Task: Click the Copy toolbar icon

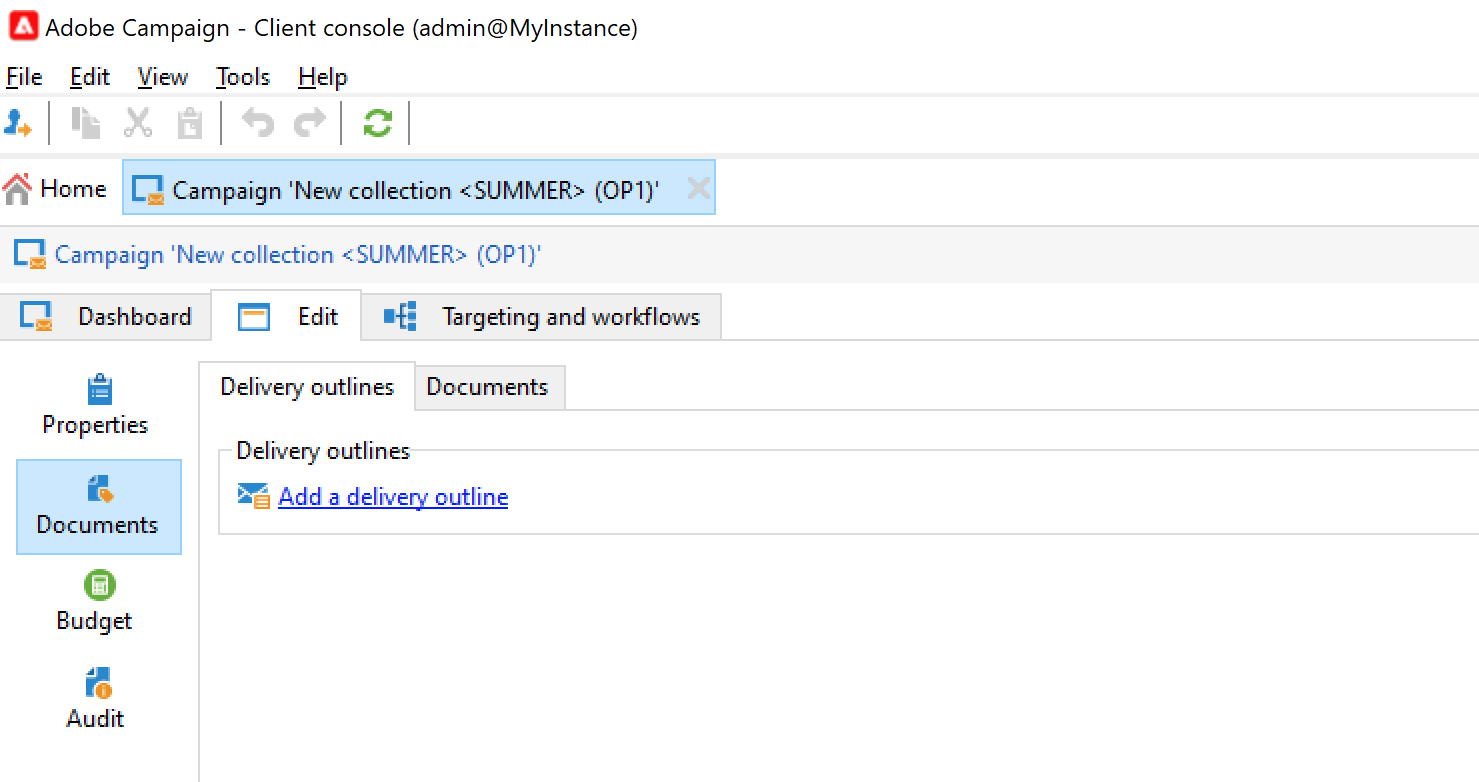Action: [x=85, y=123]
